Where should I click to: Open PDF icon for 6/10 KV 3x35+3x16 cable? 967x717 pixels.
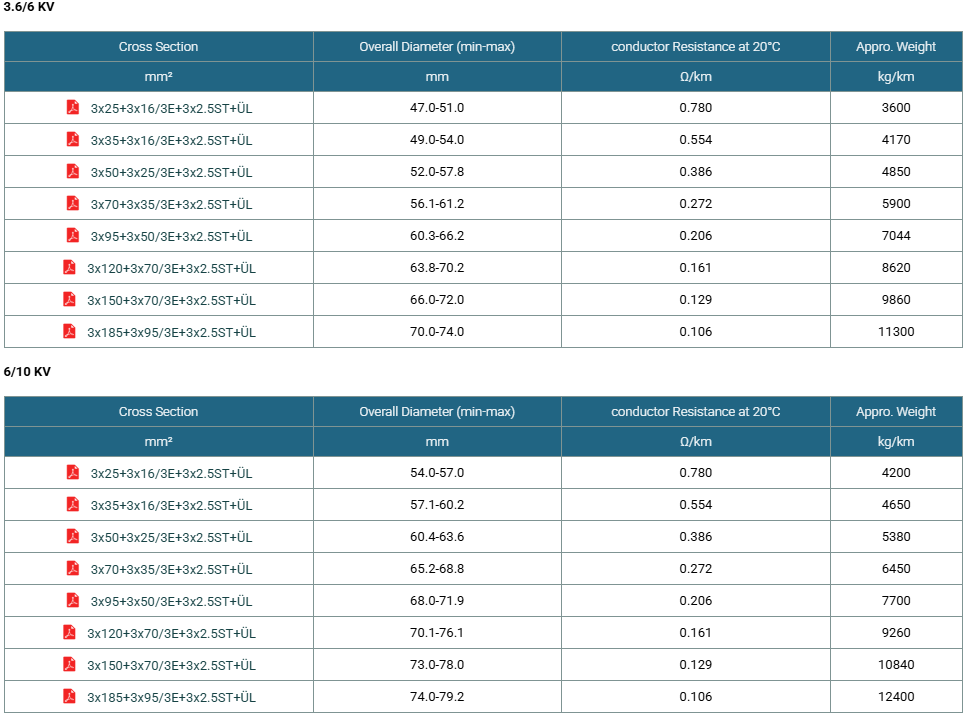click(73, 504)
